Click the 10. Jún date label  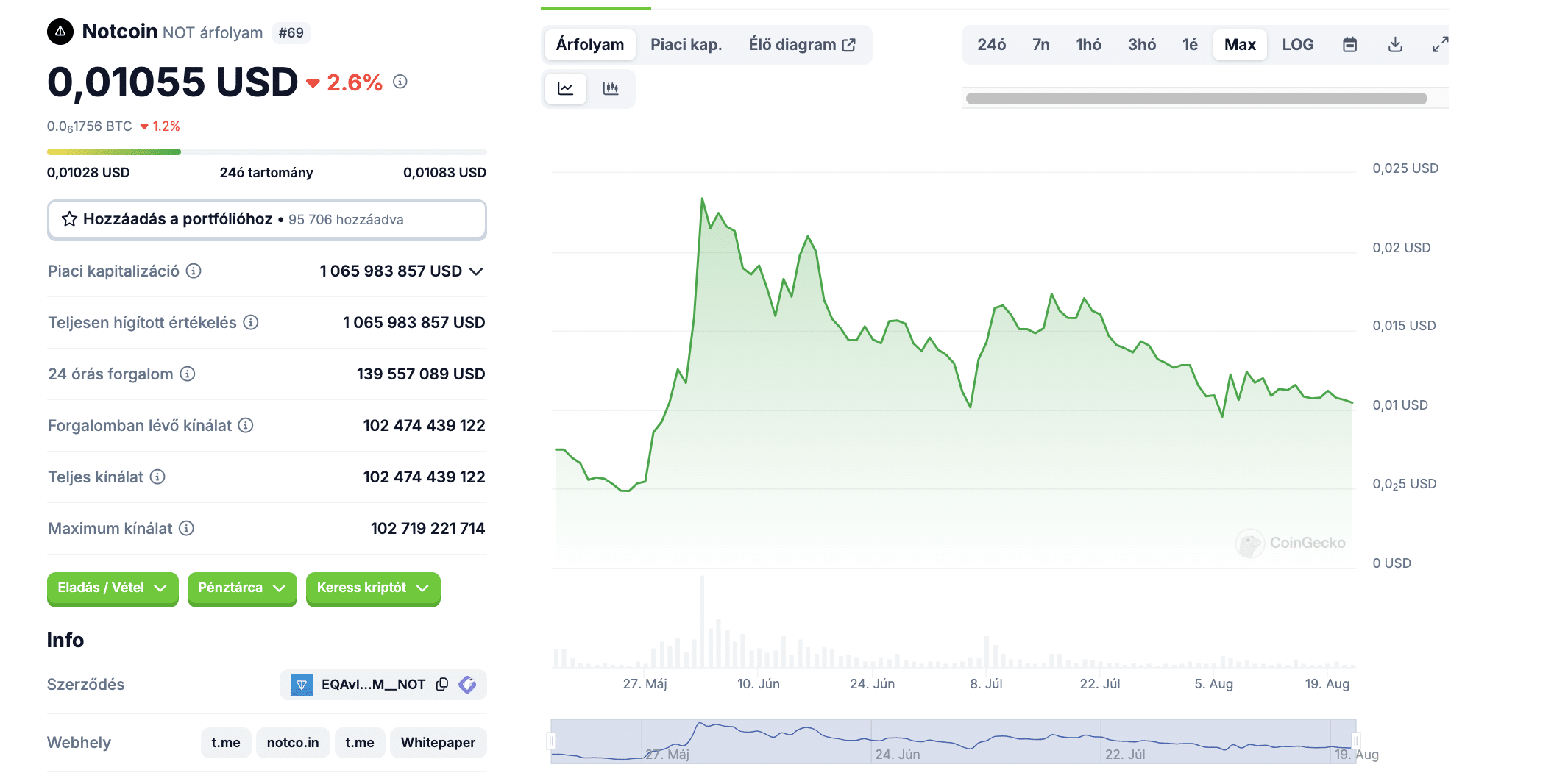[759, 684]
